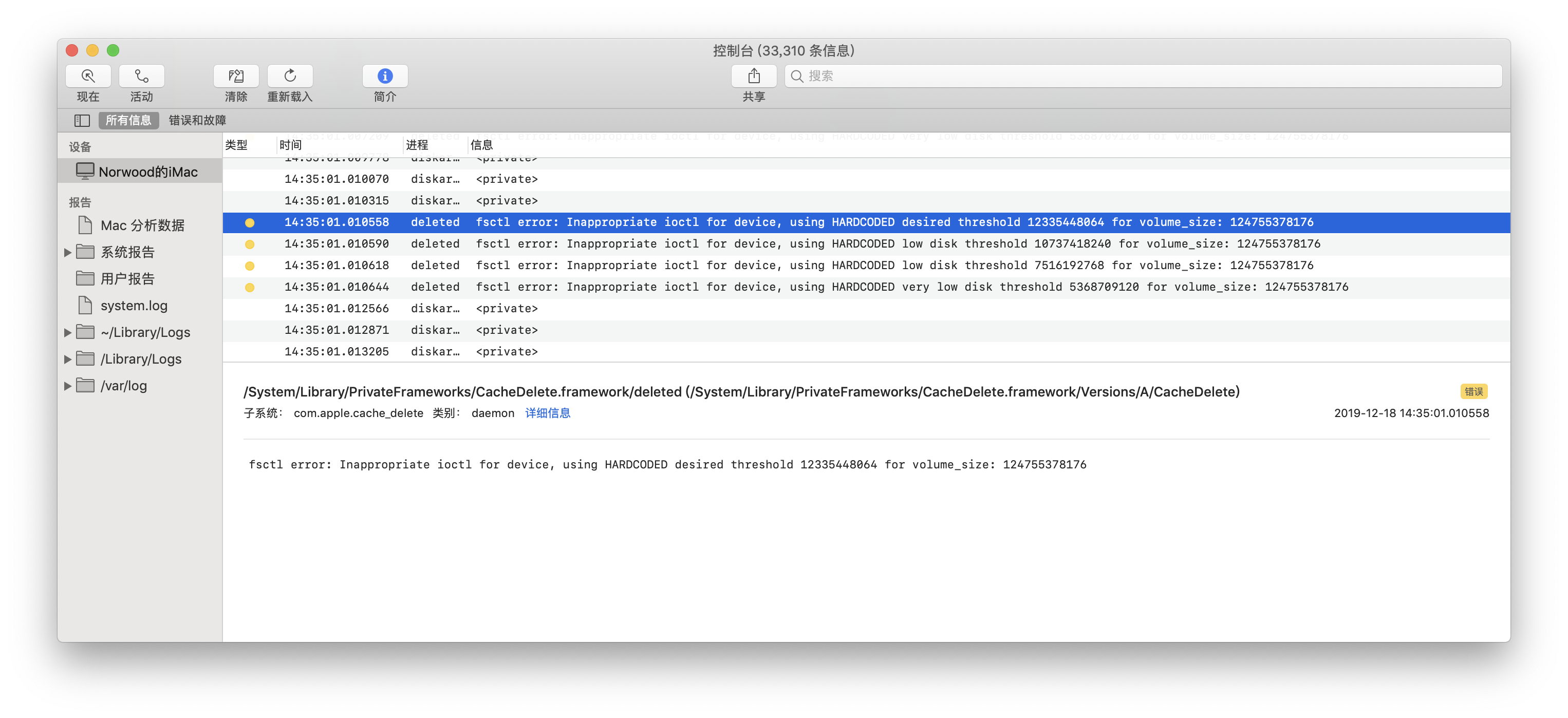The image size is (1568, 718).
Task: Expand the ~/Library/Logs disclosure triangle
Action: click(x=68, y=332)
